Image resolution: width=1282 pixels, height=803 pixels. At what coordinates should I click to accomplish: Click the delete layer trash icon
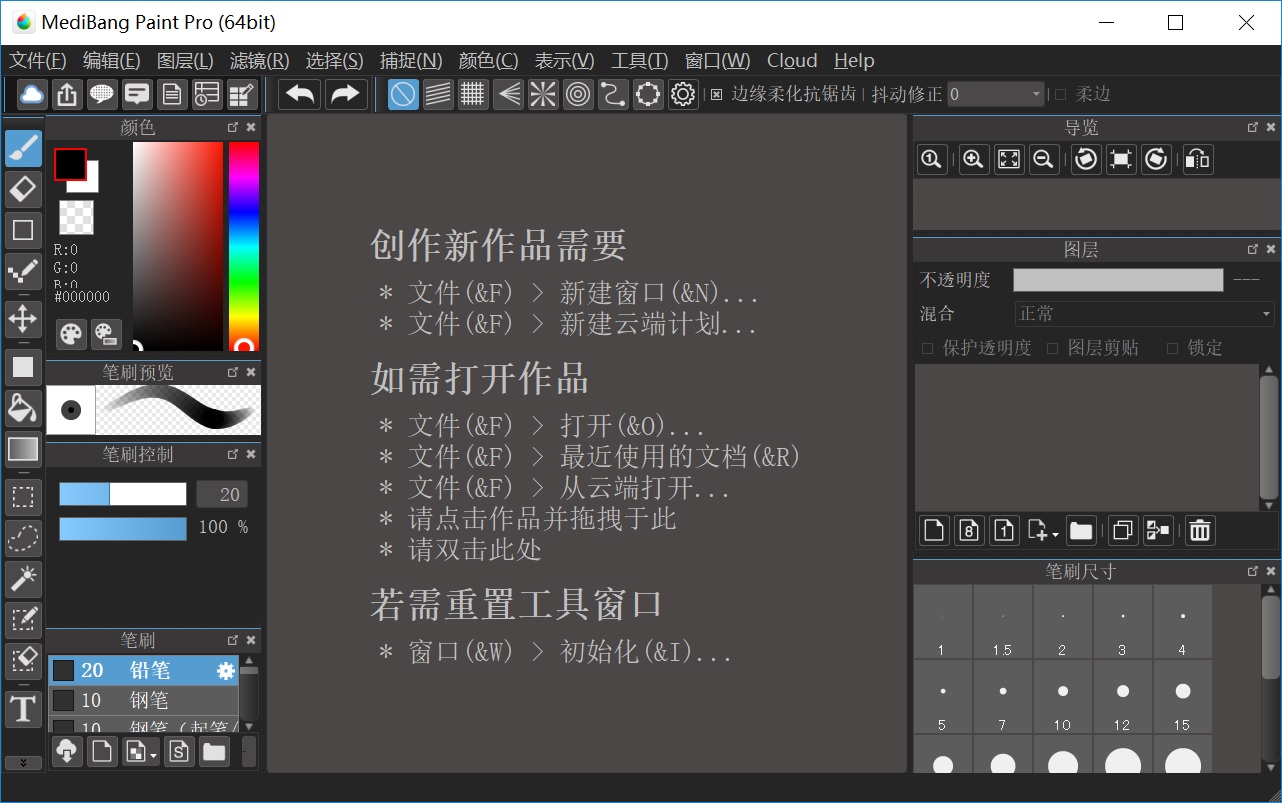point(1200,530)
